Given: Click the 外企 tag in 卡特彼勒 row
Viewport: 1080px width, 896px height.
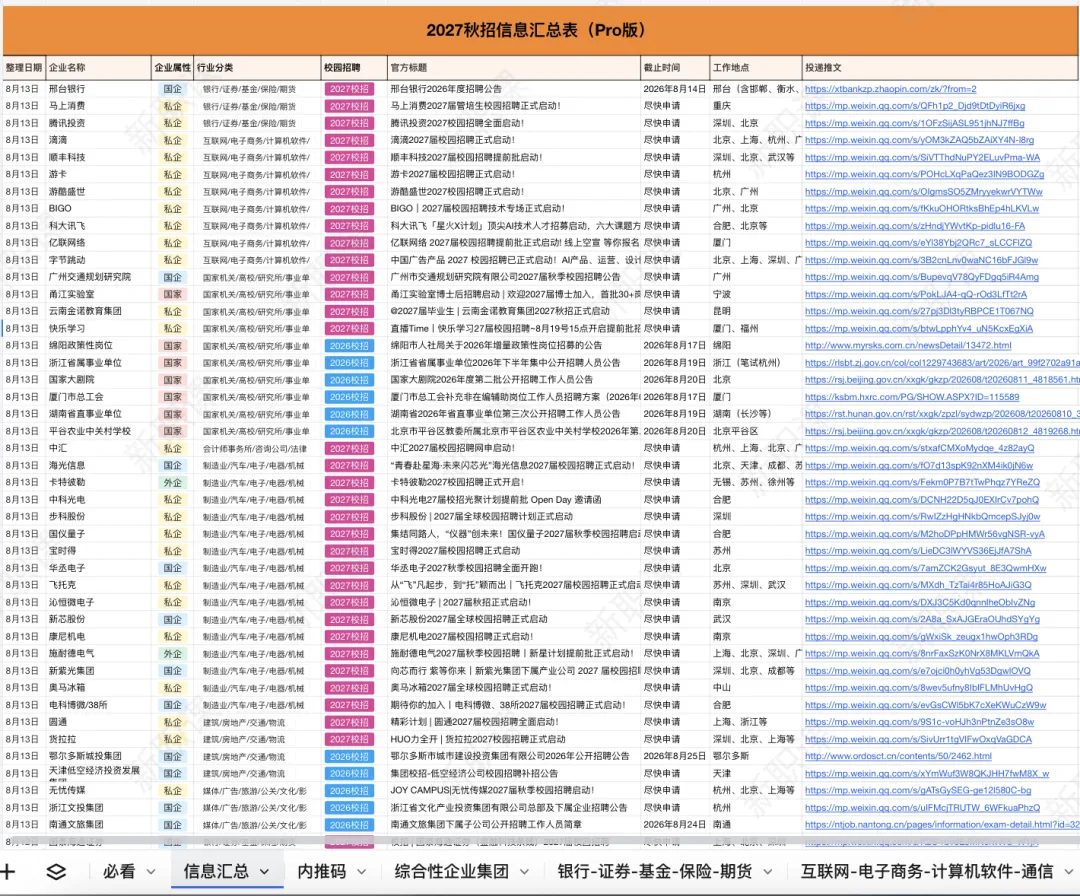Looking at the screenshot, I should [172, 483].
